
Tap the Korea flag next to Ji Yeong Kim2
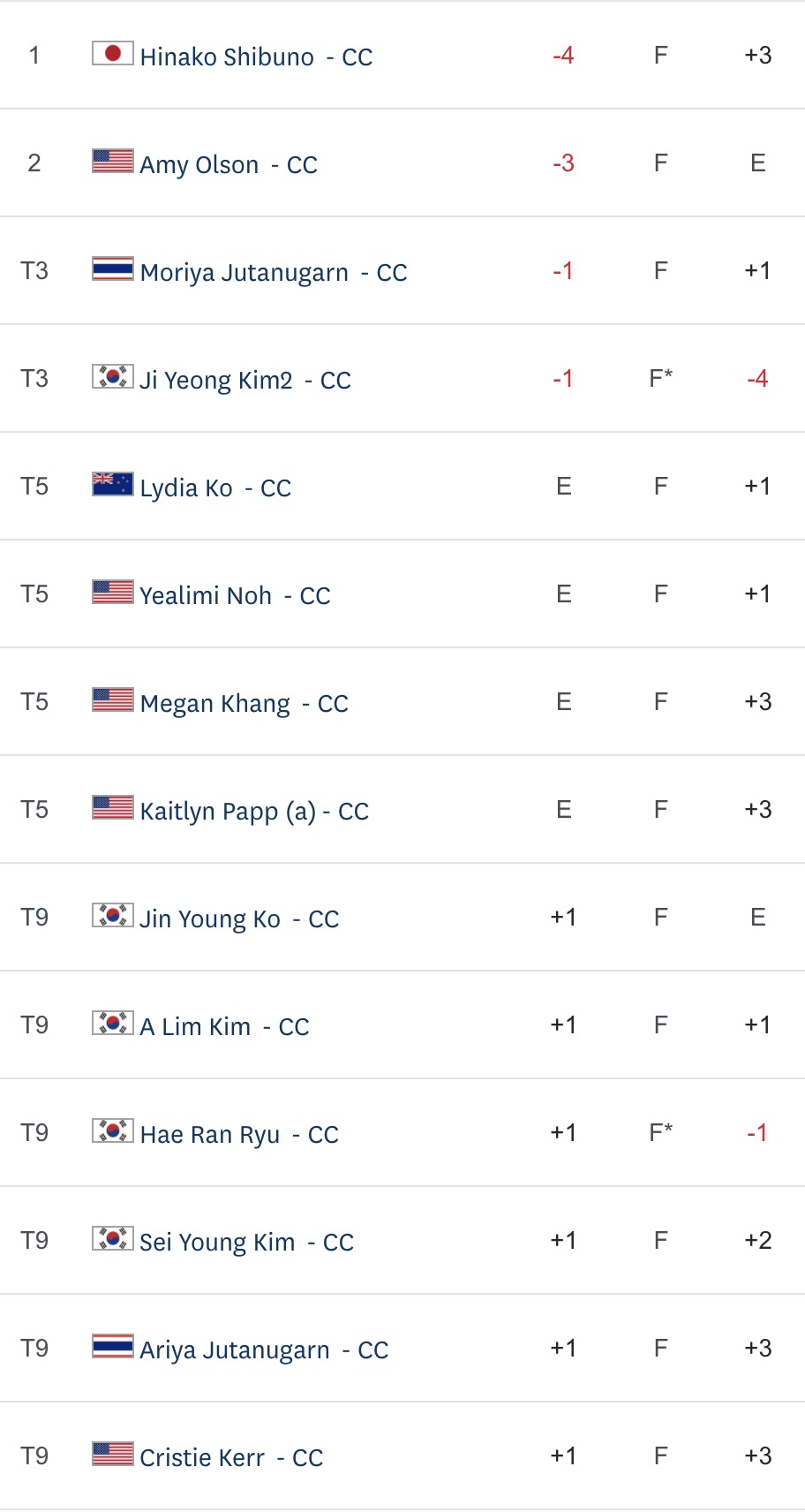coord(113,377)
